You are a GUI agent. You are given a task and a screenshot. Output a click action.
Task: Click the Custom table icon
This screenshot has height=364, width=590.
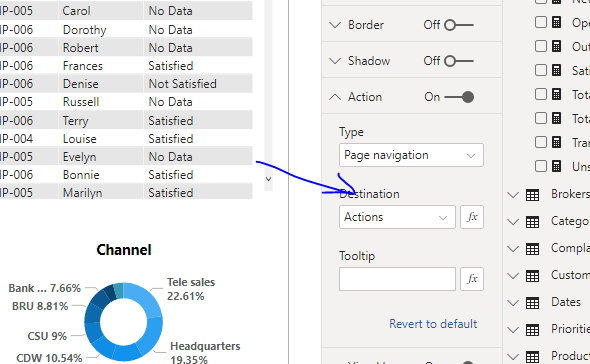coord(532,276)
